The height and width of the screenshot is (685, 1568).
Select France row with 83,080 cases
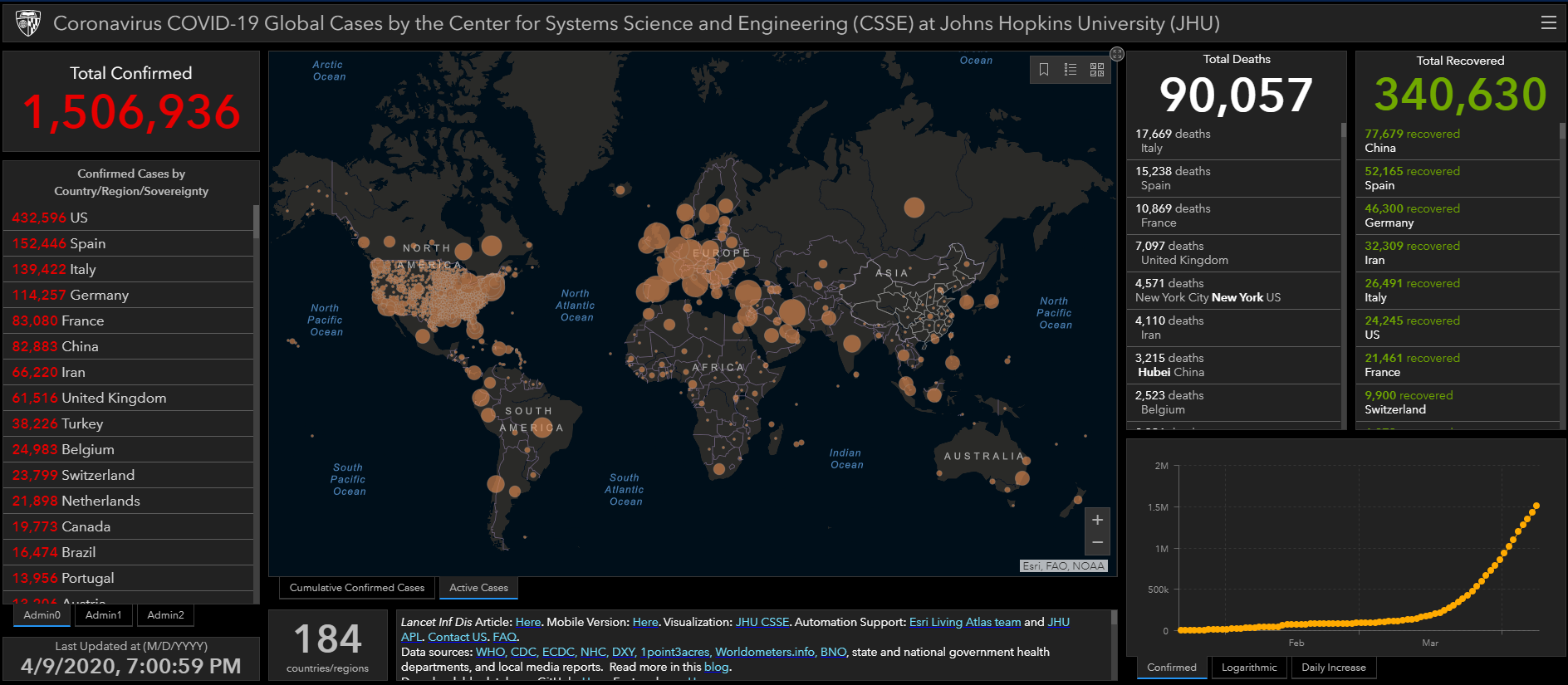pyautogui.click(x=129, y=320)
